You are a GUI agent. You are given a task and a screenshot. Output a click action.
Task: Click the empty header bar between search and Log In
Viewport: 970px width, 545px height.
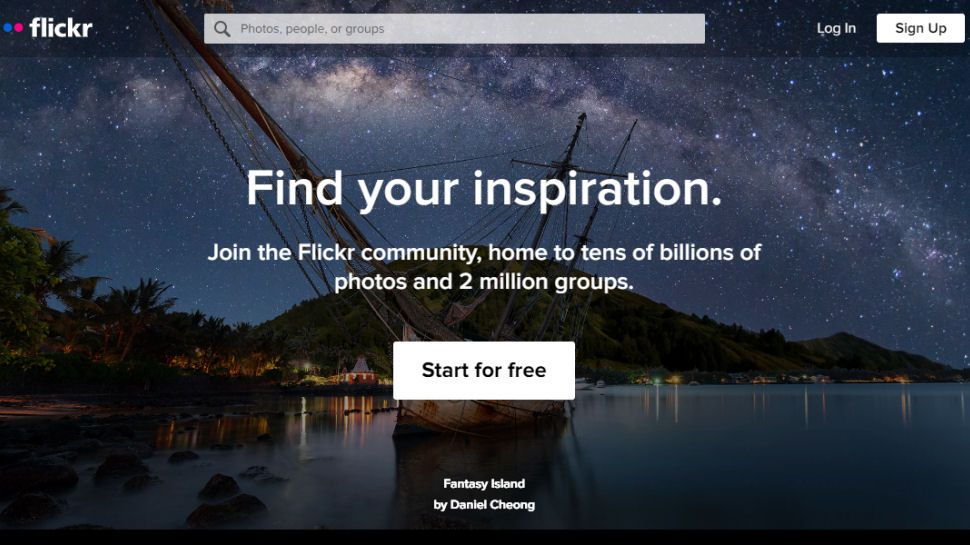click(760, 28)
